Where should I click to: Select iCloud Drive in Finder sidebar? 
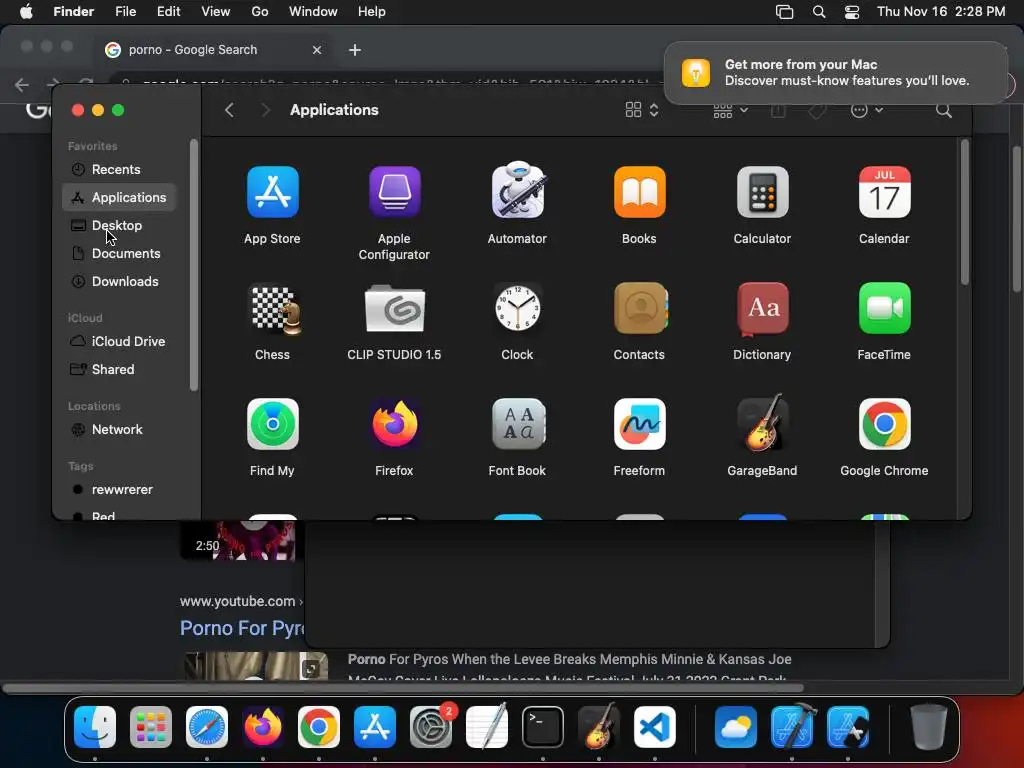(x=119, y=342)
